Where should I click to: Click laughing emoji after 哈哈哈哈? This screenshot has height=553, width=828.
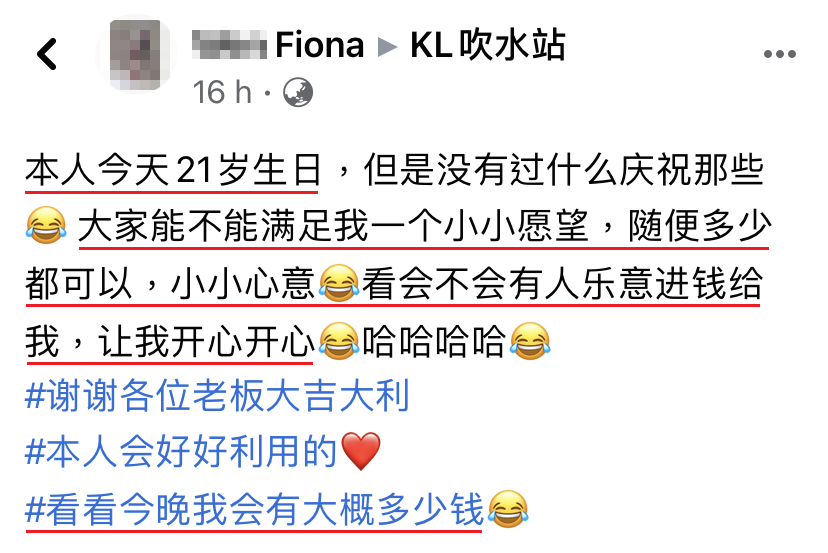tap(530, 341)
